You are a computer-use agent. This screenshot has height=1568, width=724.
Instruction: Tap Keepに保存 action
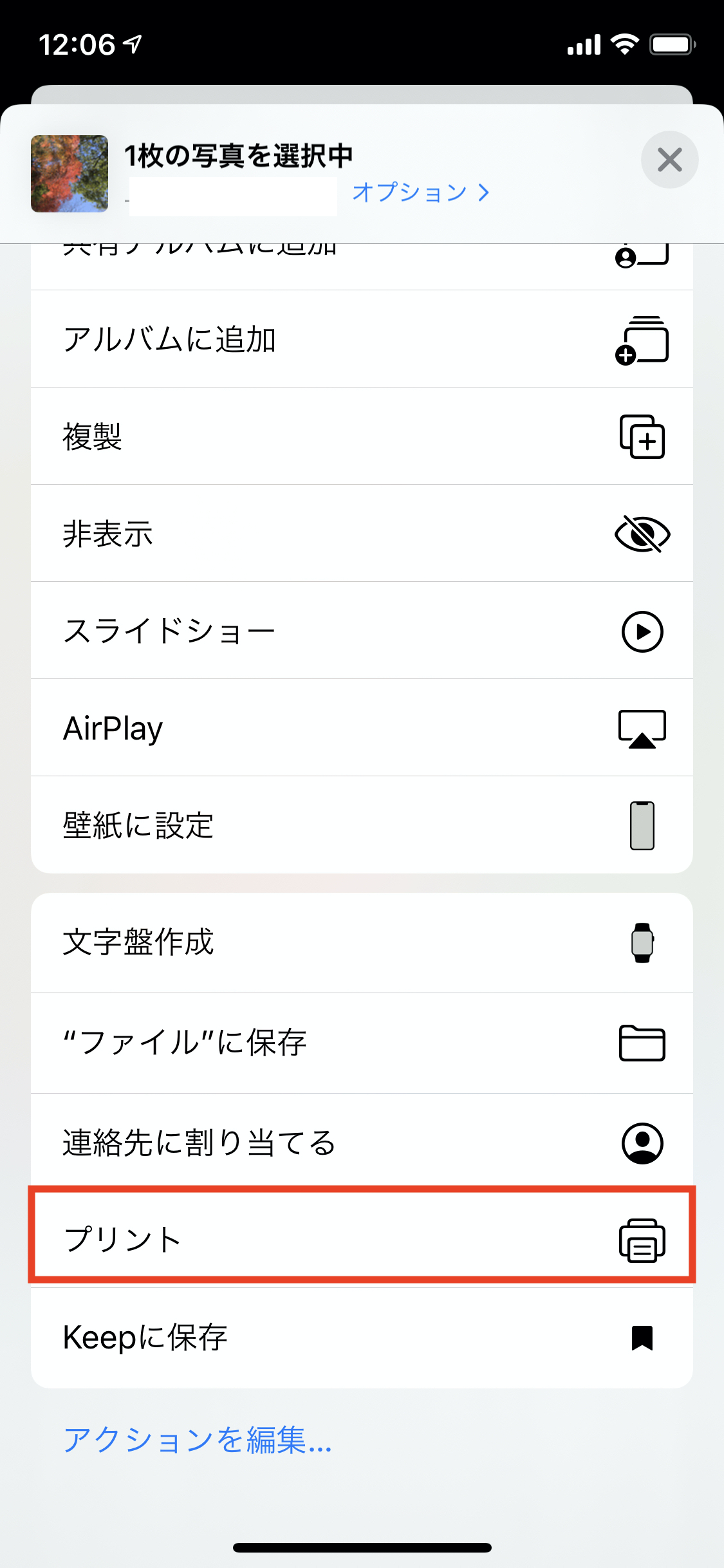tap(145, 1338)
